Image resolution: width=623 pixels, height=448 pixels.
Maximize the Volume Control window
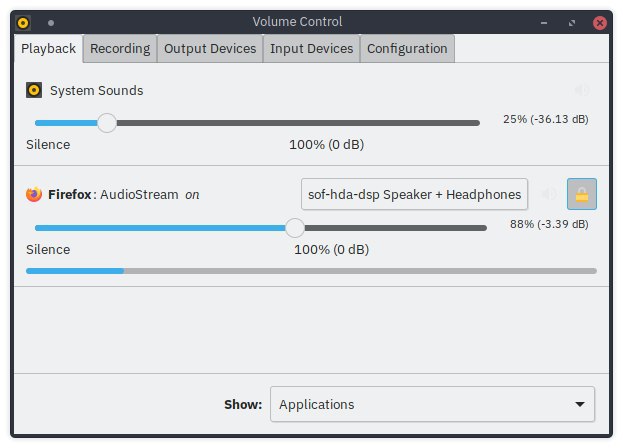(572, 23)
